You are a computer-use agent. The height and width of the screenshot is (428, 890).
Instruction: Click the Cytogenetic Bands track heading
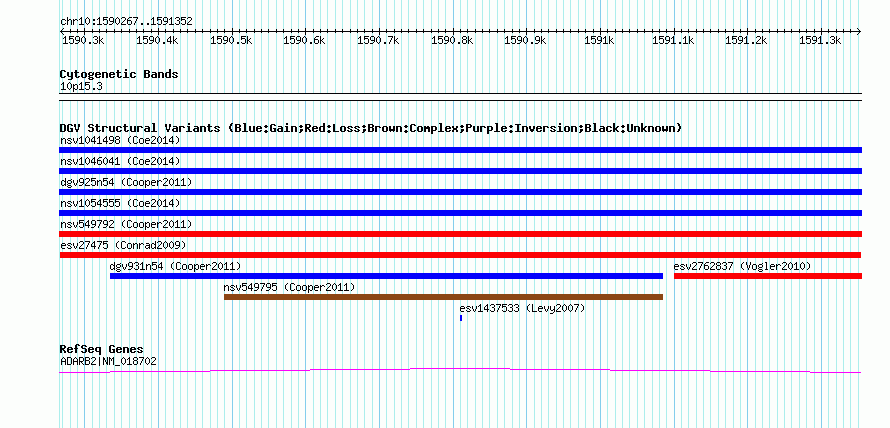(x=119, y=74)
